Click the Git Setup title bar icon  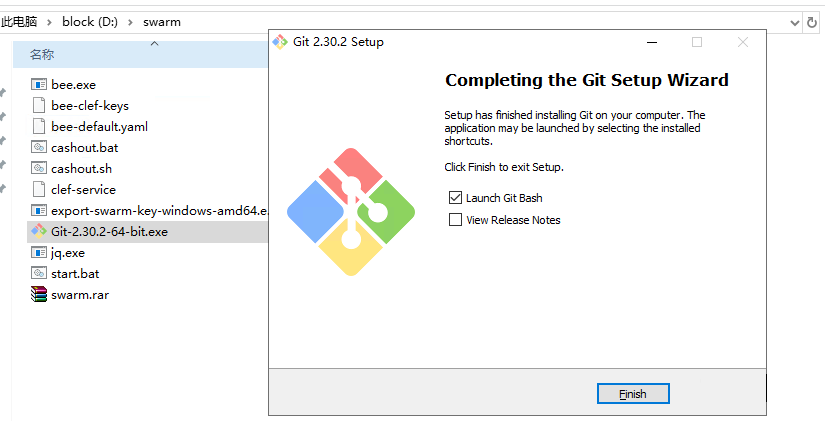[x=281, y=42]
